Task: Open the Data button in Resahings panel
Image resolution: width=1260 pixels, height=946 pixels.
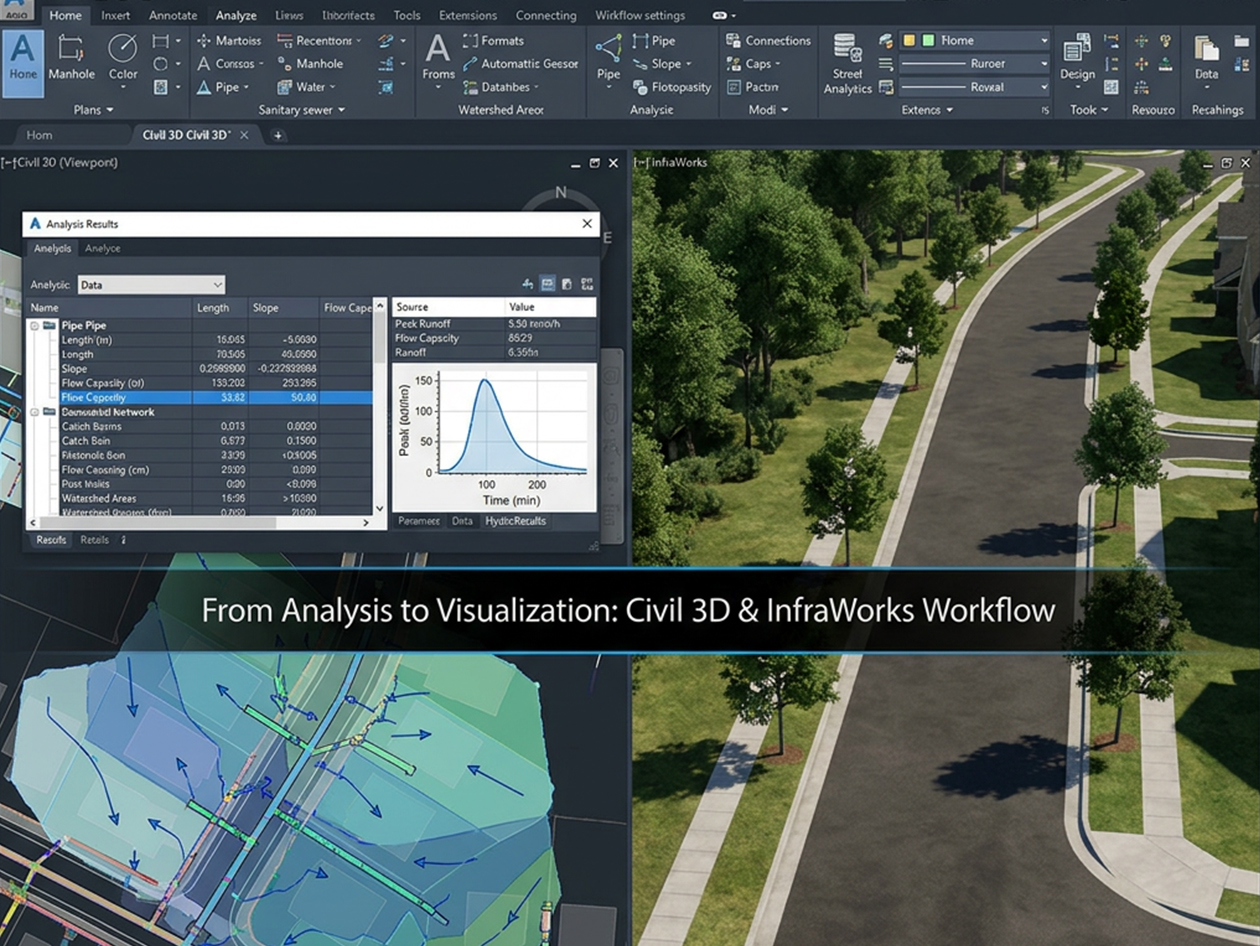Action: [x=1206, y=57]
